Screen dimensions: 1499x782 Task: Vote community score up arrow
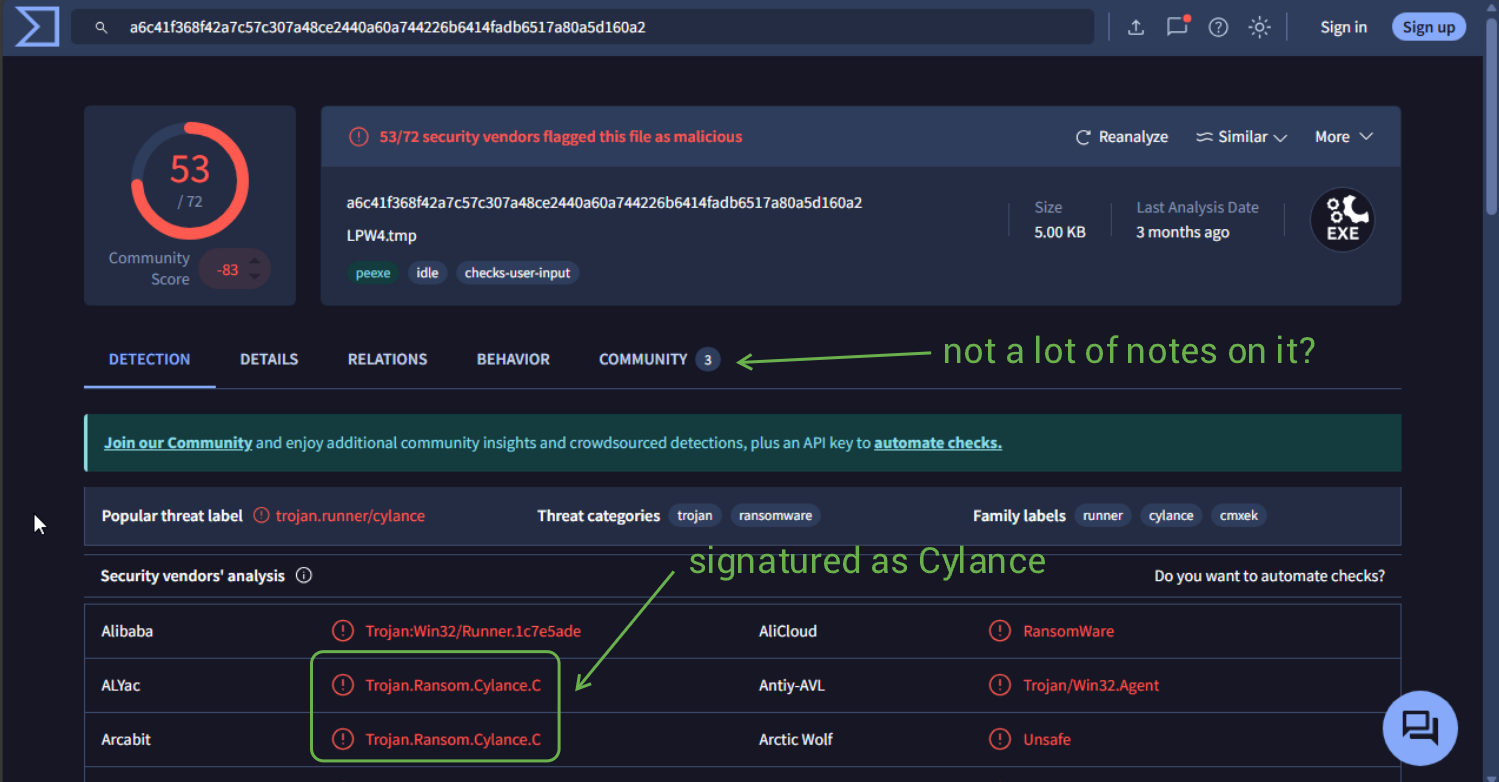(x=255, y=262)
